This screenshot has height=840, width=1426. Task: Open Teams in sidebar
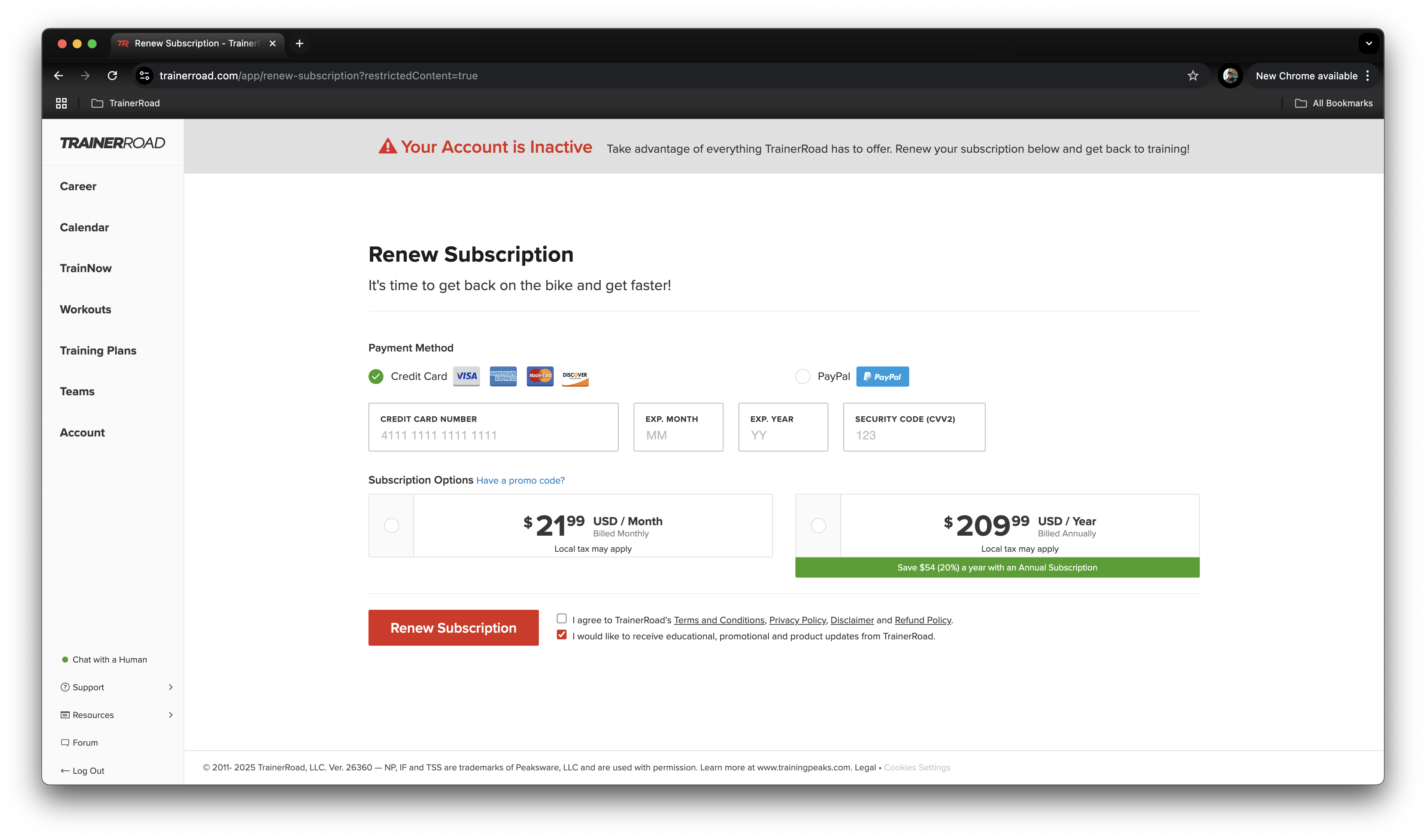(77, 392)
